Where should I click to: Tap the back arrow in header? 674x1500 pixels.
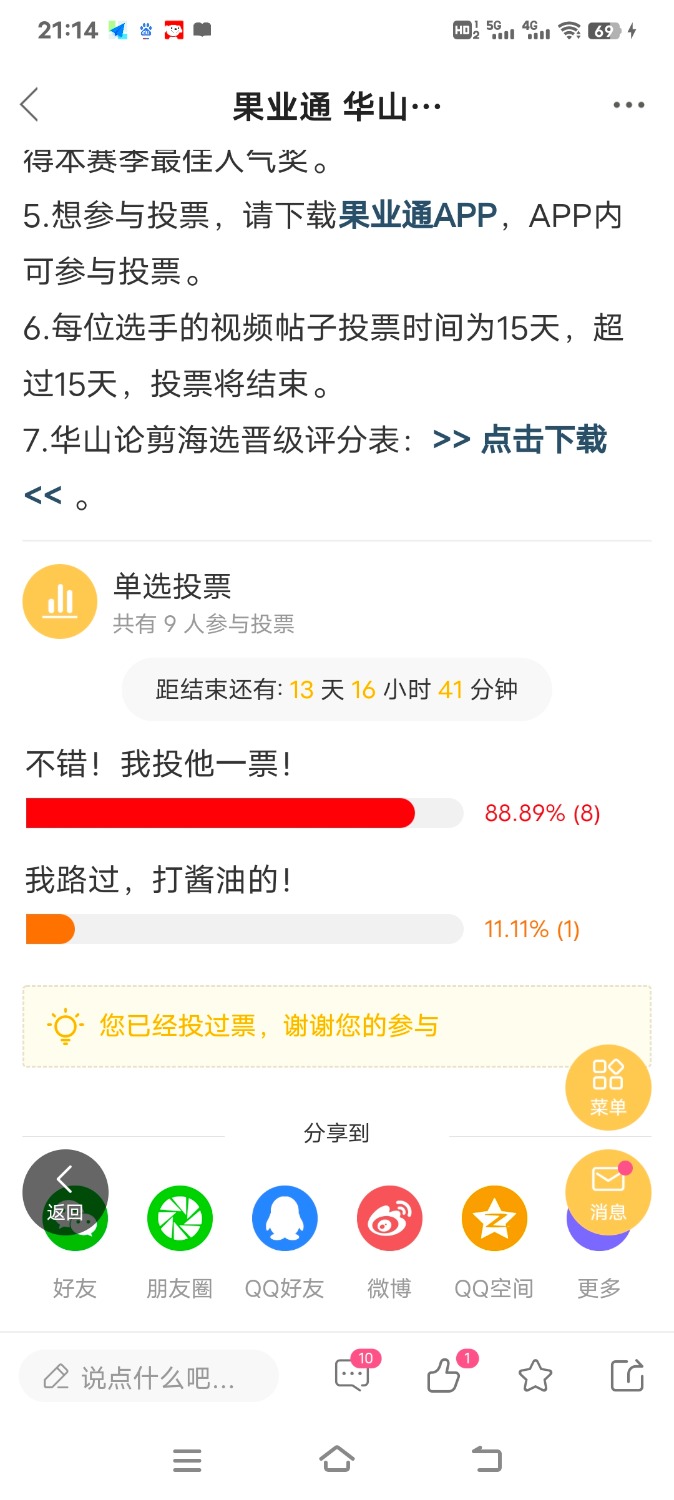click(30, 104)
